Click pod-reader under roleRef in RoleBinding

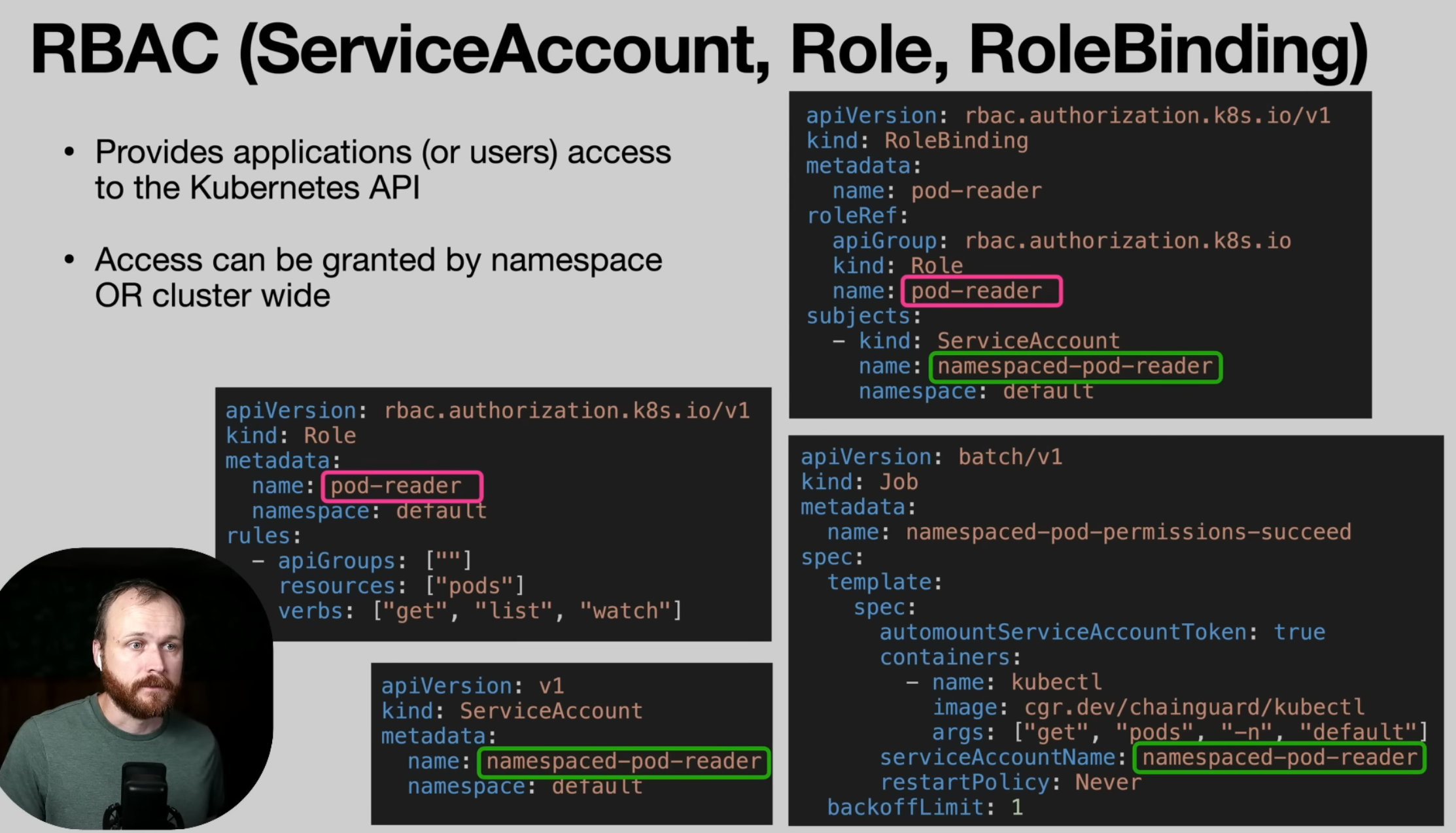tap(981, 291)
